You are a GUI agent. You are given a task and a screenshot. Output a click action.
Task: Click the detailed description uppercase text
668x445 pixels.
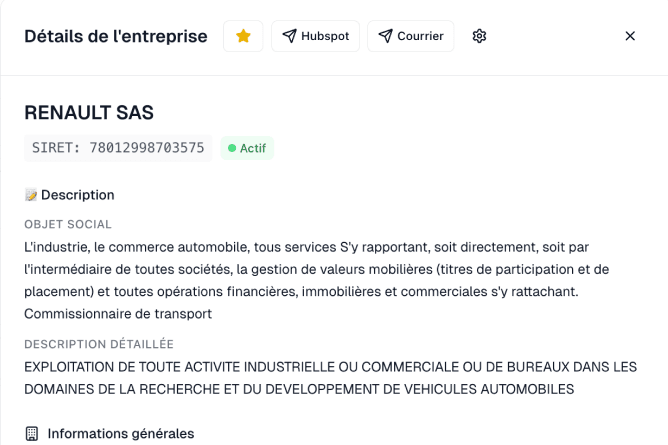click(330, 377)
